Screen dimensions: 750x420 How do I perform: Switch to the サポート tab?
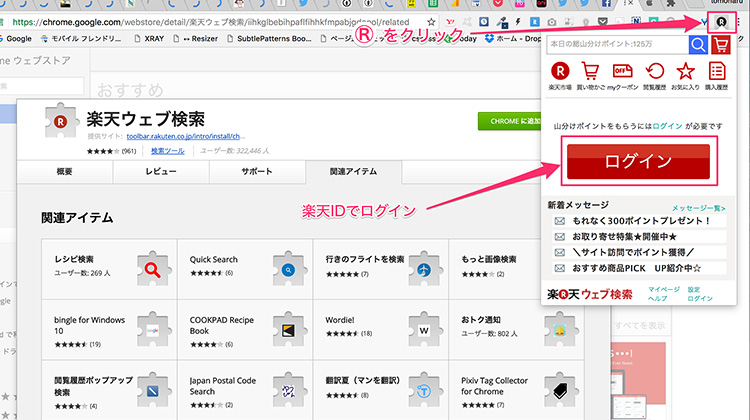pyautogui.click(x=257, y=171)
